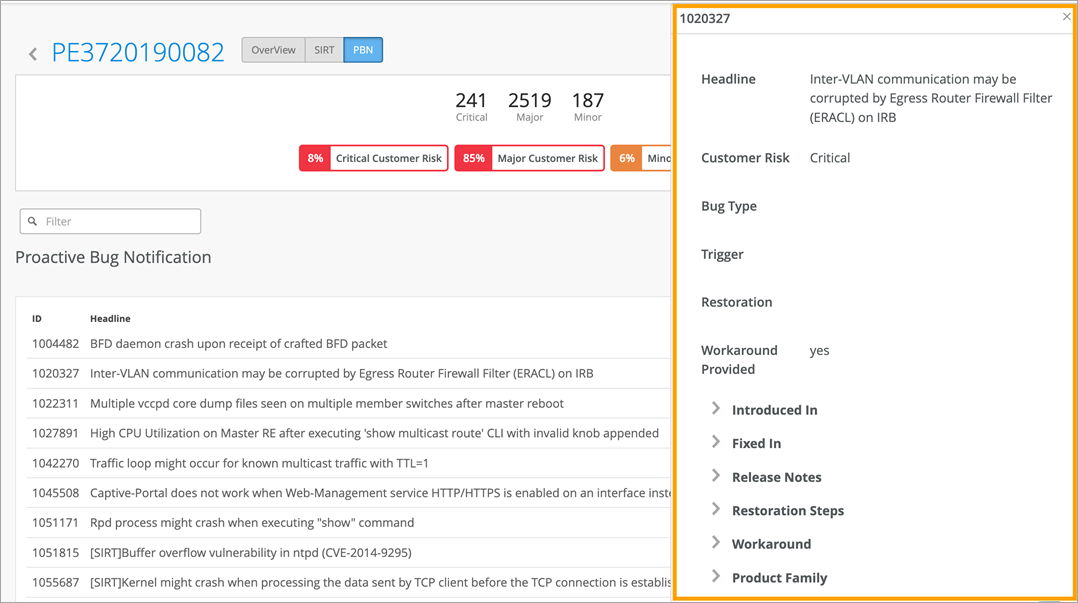Expand the Restoration Steps section

coord(716,509)
